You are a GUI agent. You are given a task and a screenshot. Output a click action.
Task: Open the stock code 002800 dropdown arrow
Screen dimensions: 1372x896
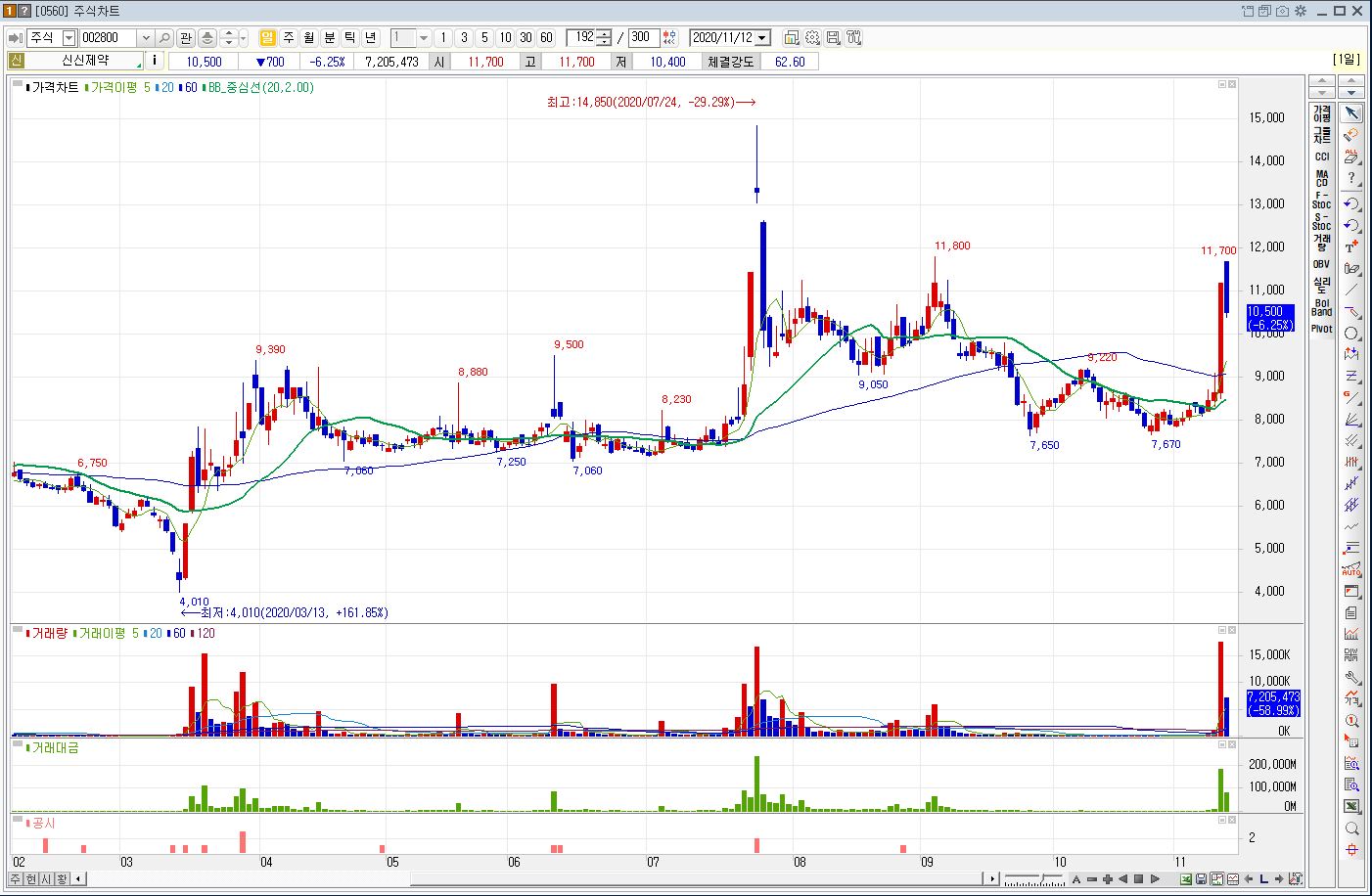(146, 37)
